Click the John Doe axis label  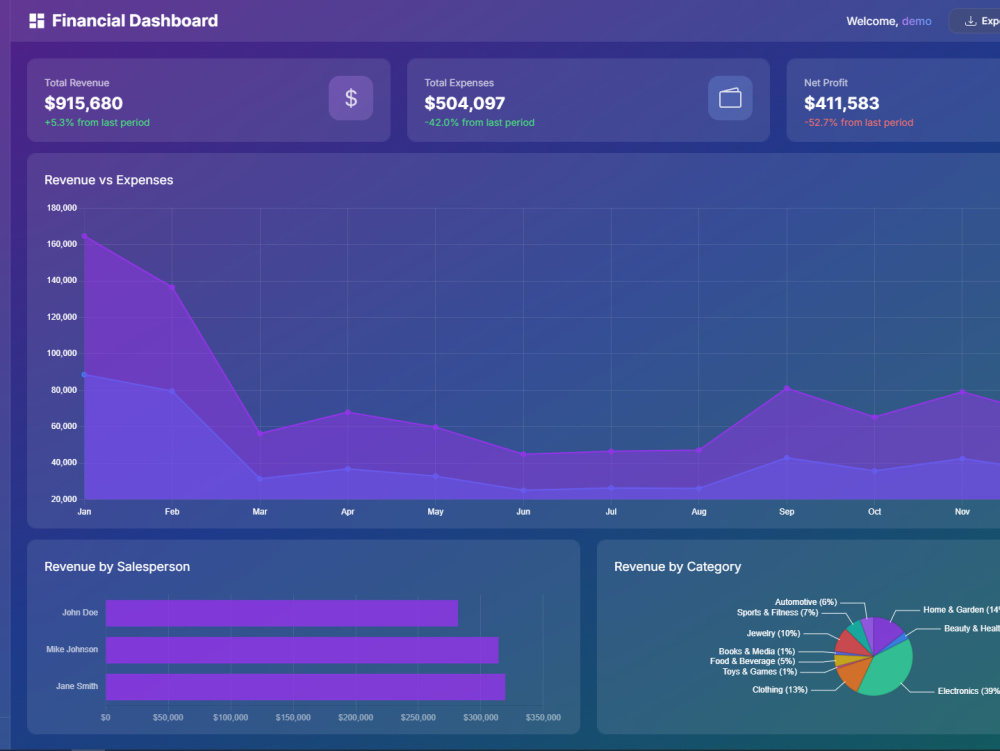tap(80, 613)
